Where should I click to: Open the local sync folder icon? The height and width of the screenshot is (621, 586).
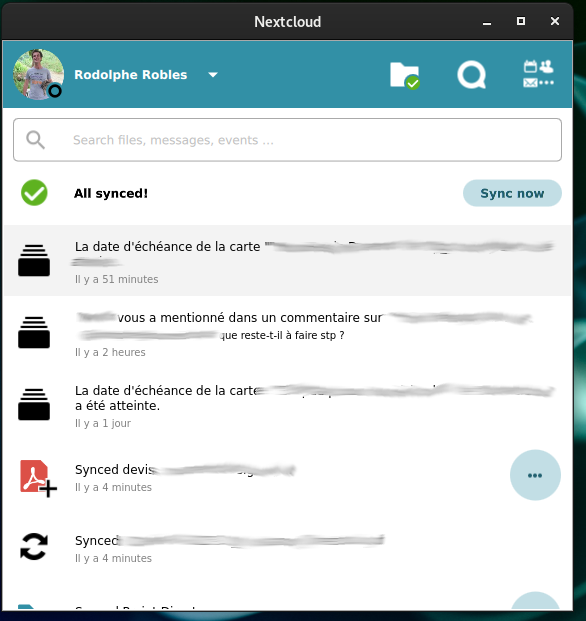pyautogui.click(x=404, y=75)
